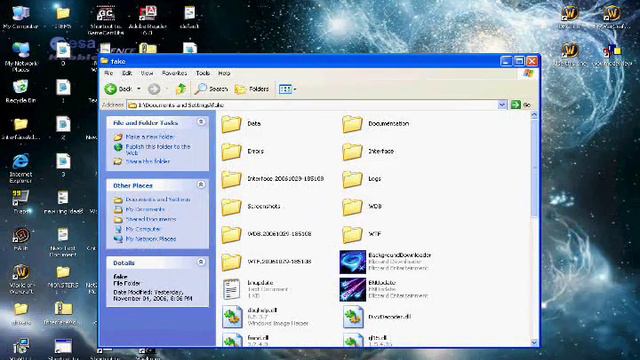Open the Back history dropdown arrow

click(x=139, y=89)
